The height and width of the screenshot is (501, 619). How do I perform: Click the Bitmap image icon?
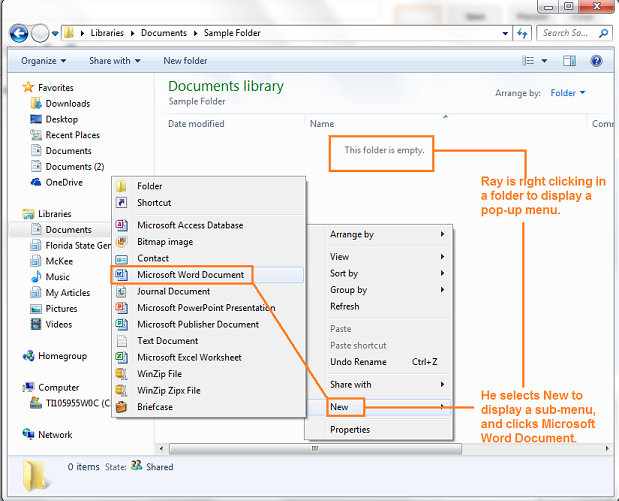(121, 242)
